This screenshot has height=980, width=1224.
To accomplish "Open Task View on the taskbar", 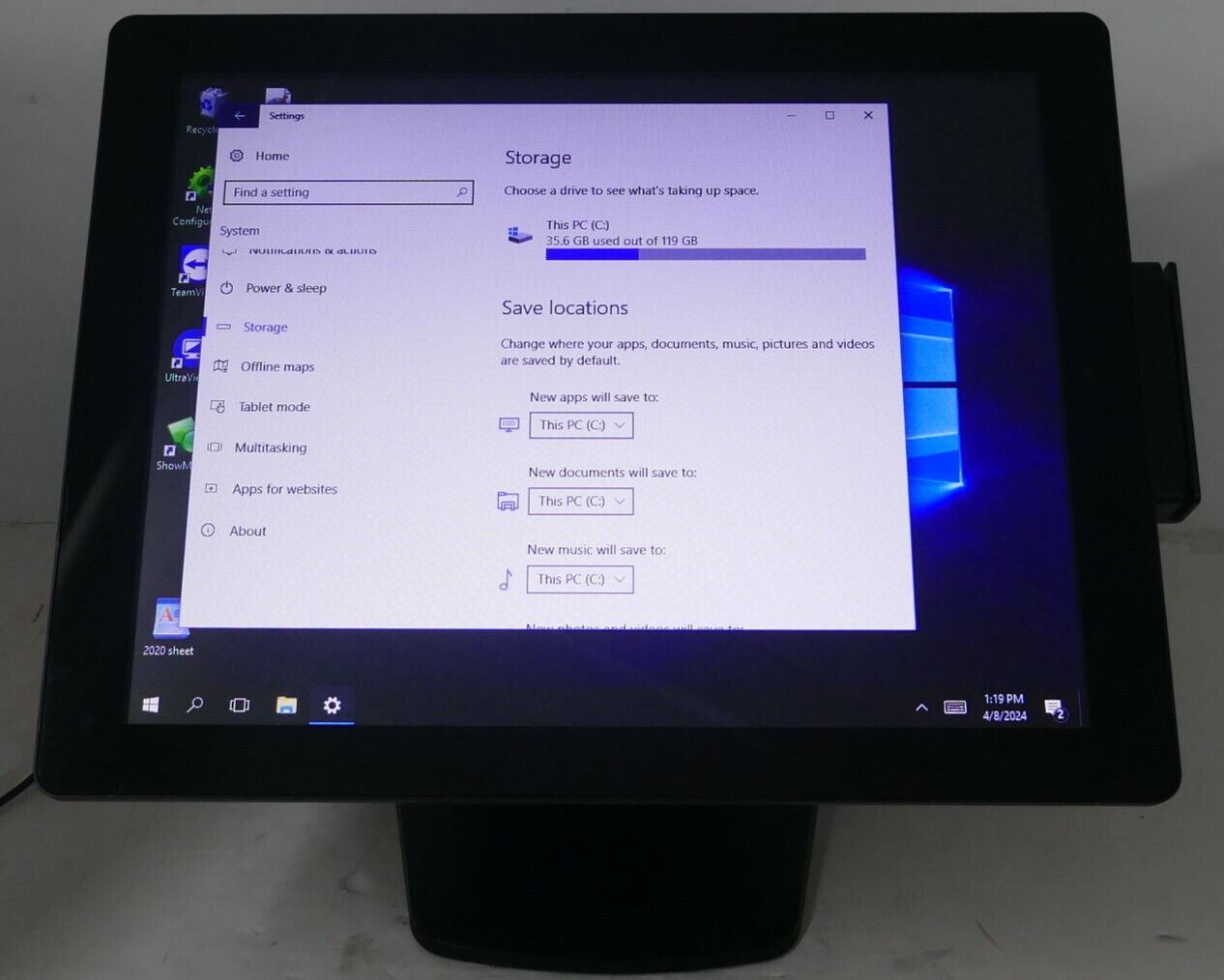I will point(240,706).
